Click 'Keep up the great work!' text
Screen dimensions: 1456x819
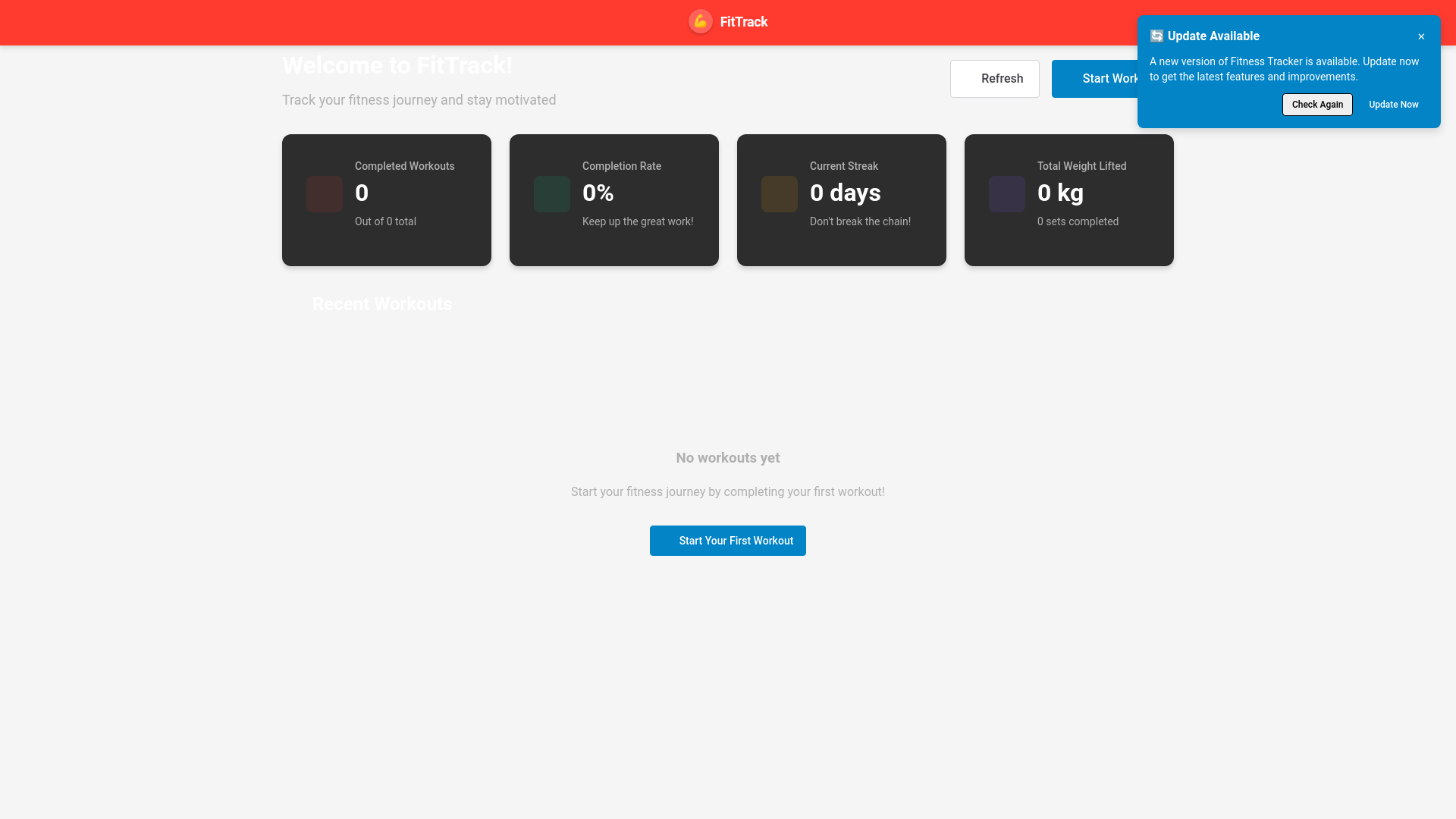[x=638, y=221]
